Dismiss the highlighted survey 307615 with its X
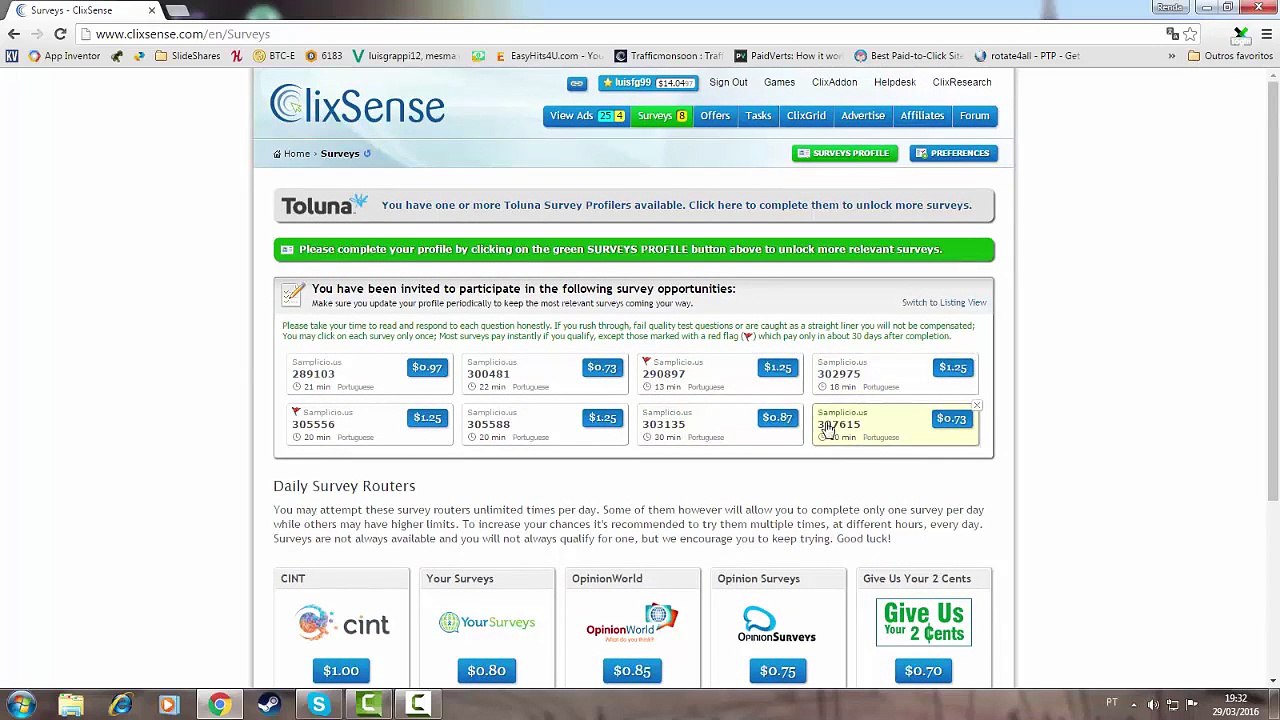This screenshot has height=720, width=1280. coord(976,406)
